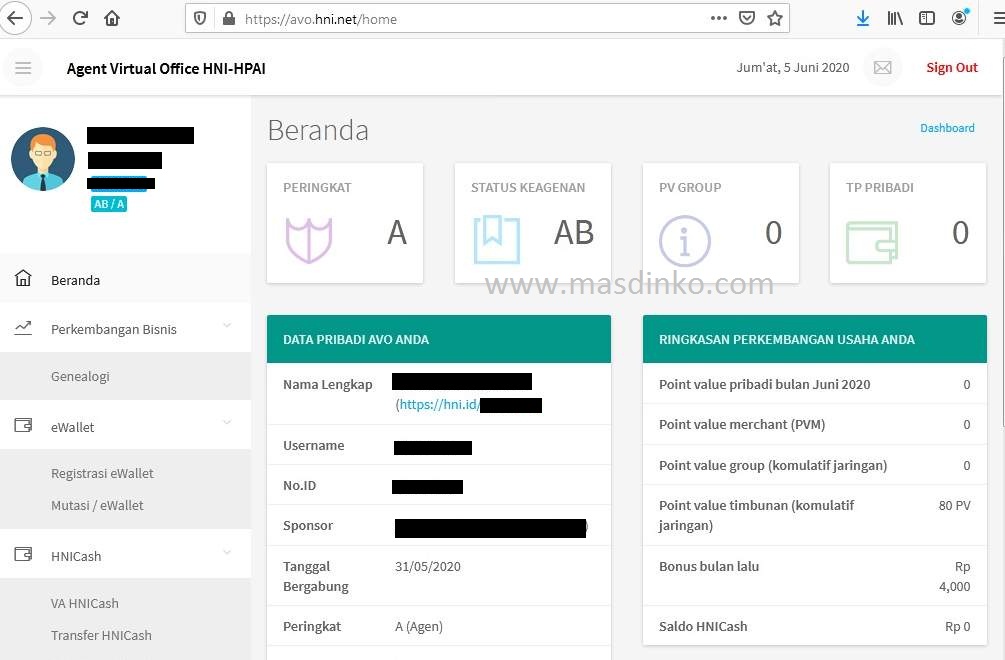Toggle reader sidebar view in browser toolbar

click(x=925, y=17)
